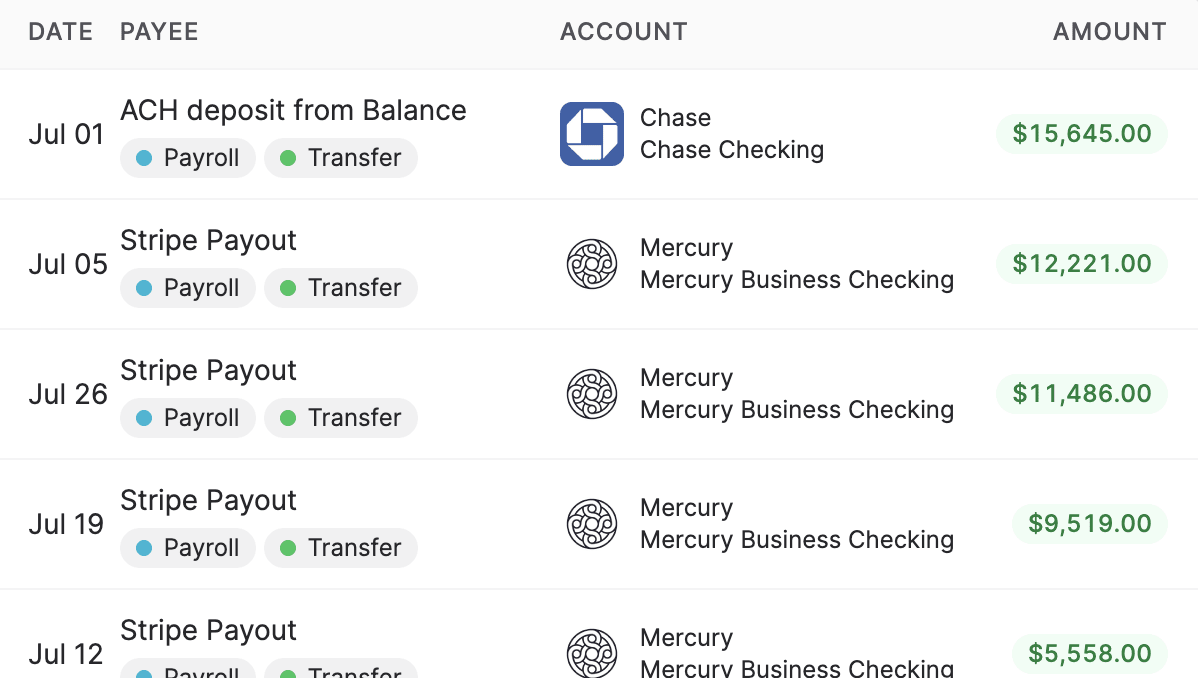Toggle the Payroll tag on Jul 26 row
Viewport: 1198px width, 678px height.
pyautogui.click(x=187, y=418)
